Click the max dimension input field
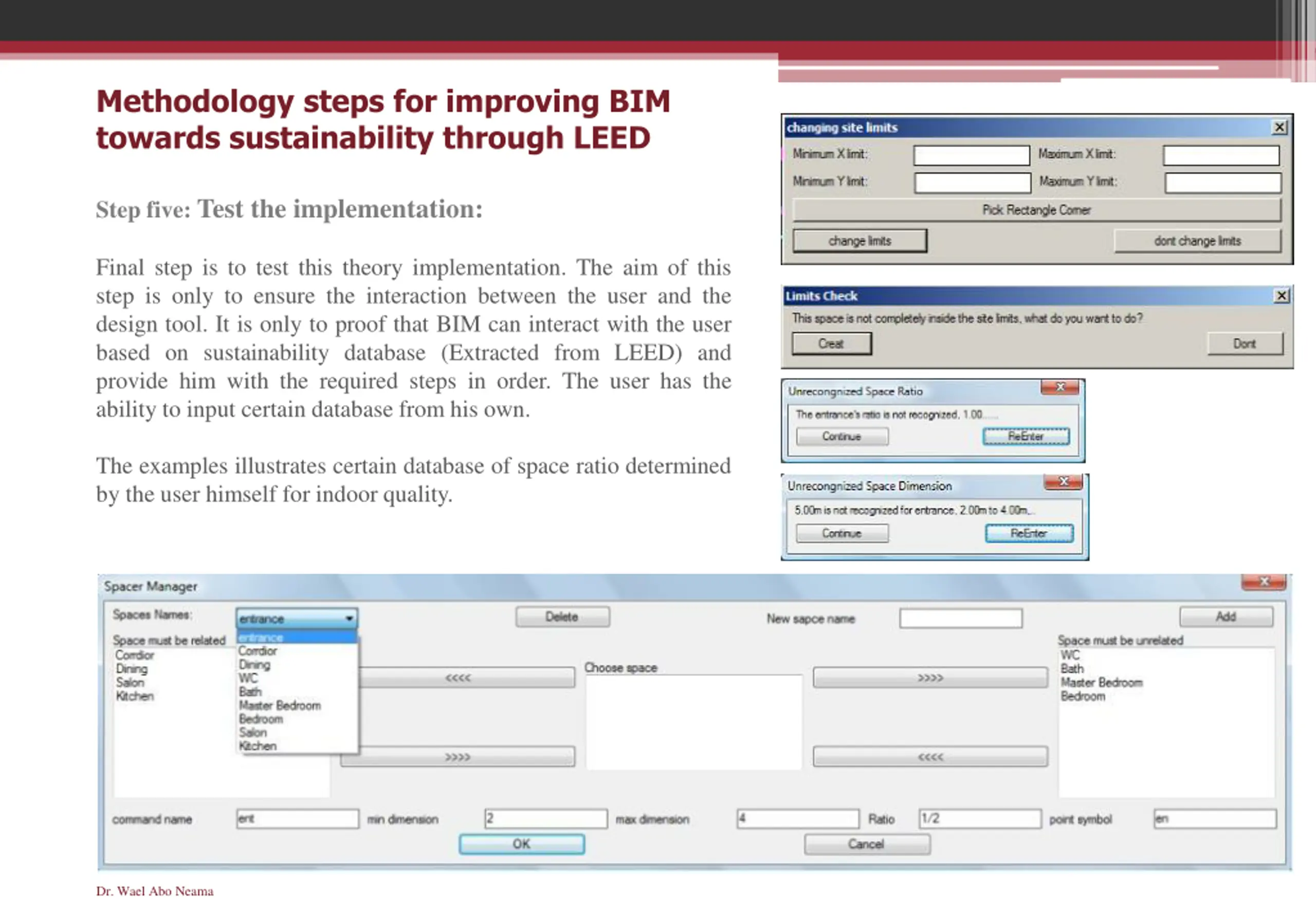The width and height of the screenshot is (1316, 911). pyautogui.click(x=798, y=818)
